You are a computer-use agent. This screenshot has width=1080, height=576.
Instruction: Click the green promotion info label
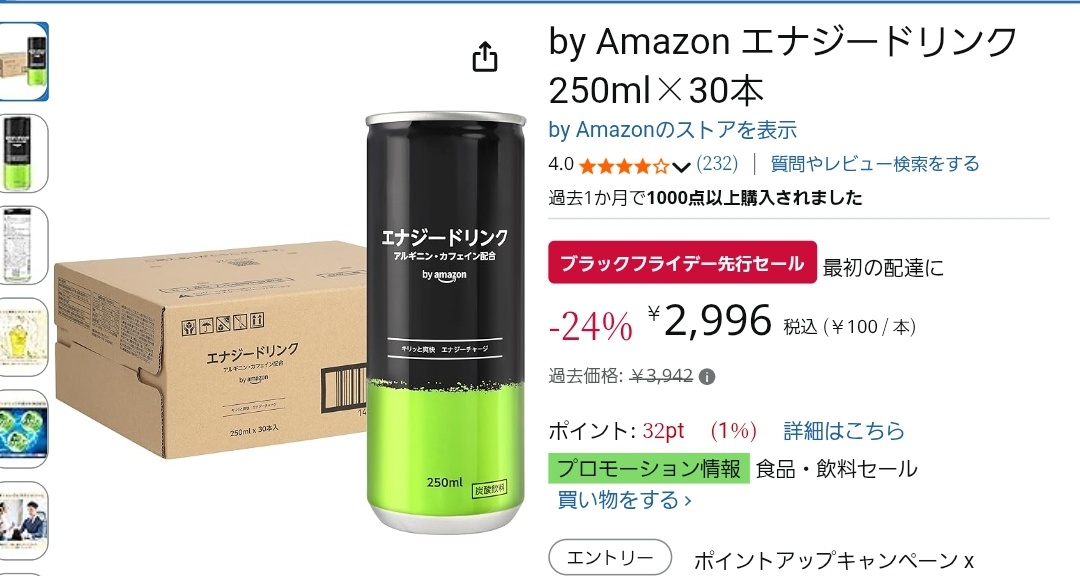(649, 469)
